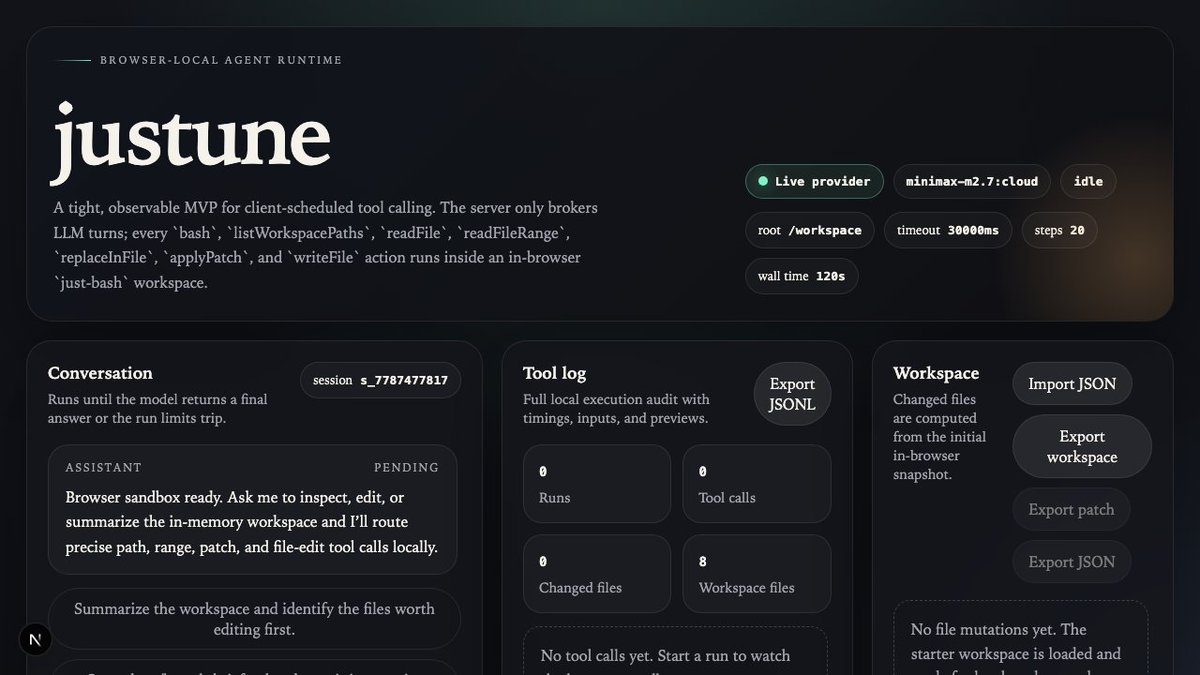Click the 'Runs until the model returns' subtitle
Image resolution: width=1200 pixels, height=675 pixels.
coord(158,409)
